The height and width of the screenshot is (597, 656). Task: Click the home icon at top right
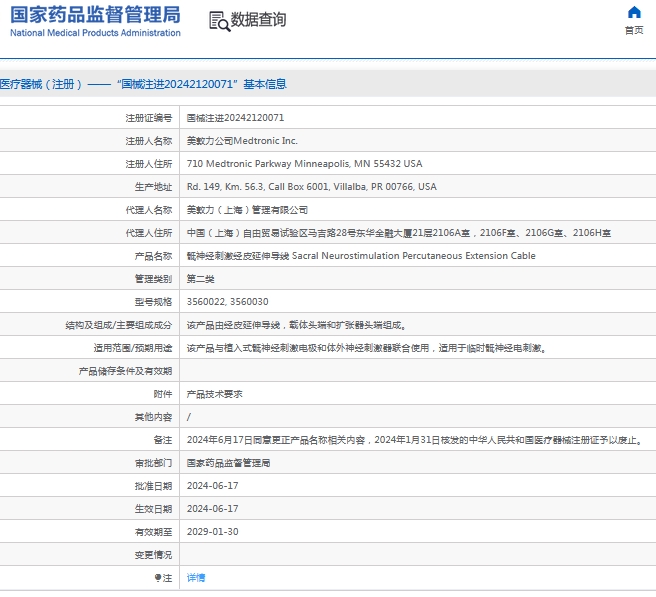(x=634, y=13)
